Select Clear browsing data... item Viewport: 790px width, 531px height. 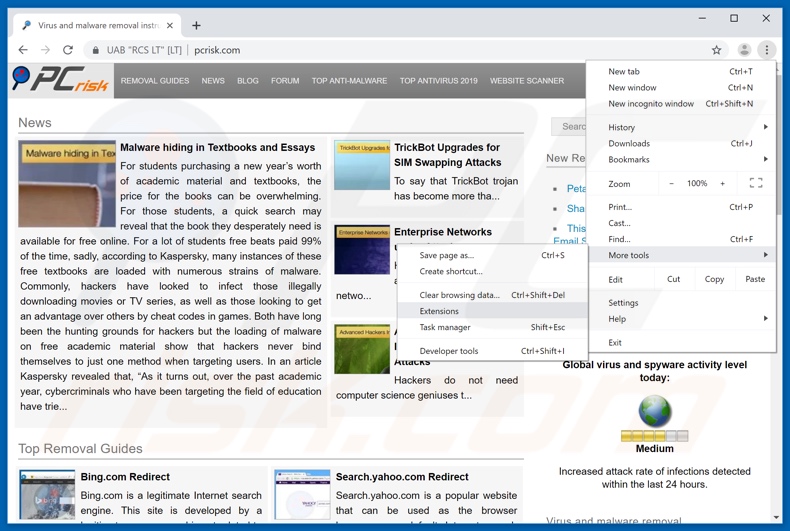(x=492, y=295)
